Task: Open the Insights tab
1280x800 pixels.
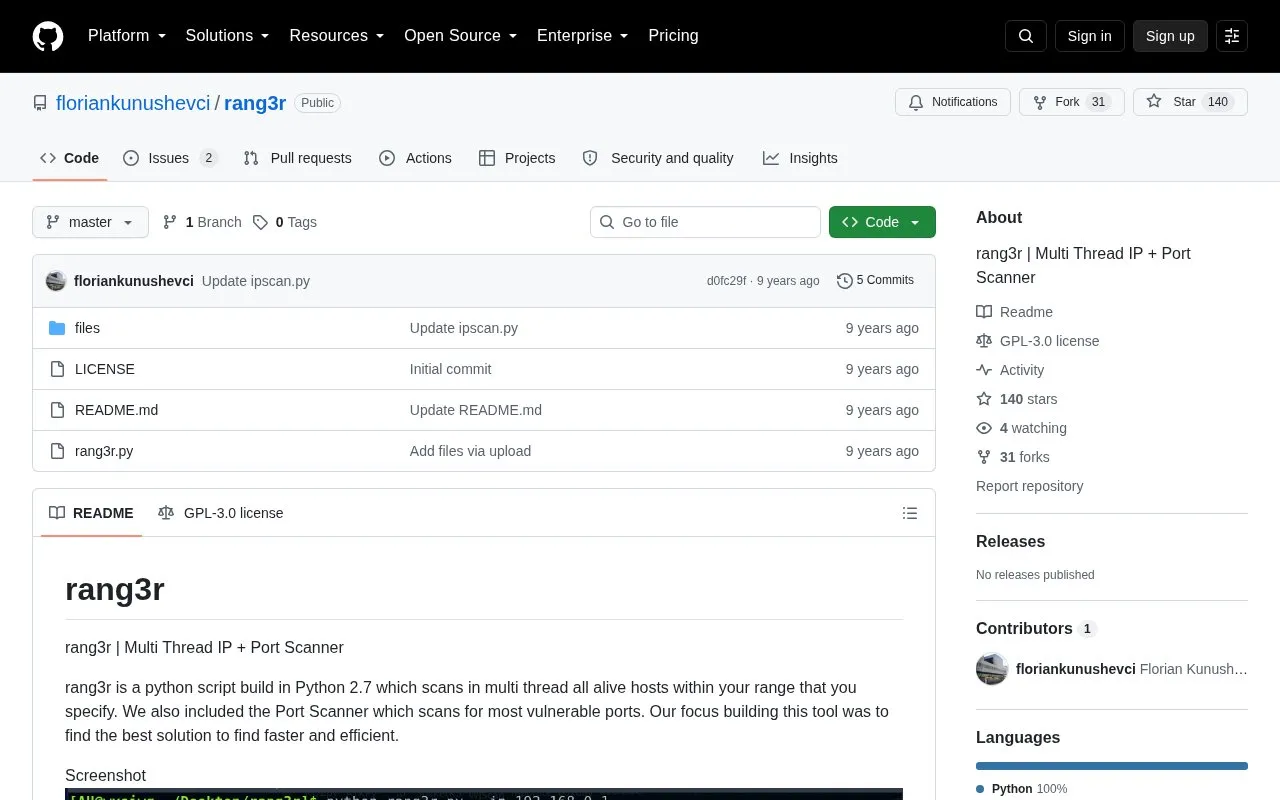Action: [800, 158]
